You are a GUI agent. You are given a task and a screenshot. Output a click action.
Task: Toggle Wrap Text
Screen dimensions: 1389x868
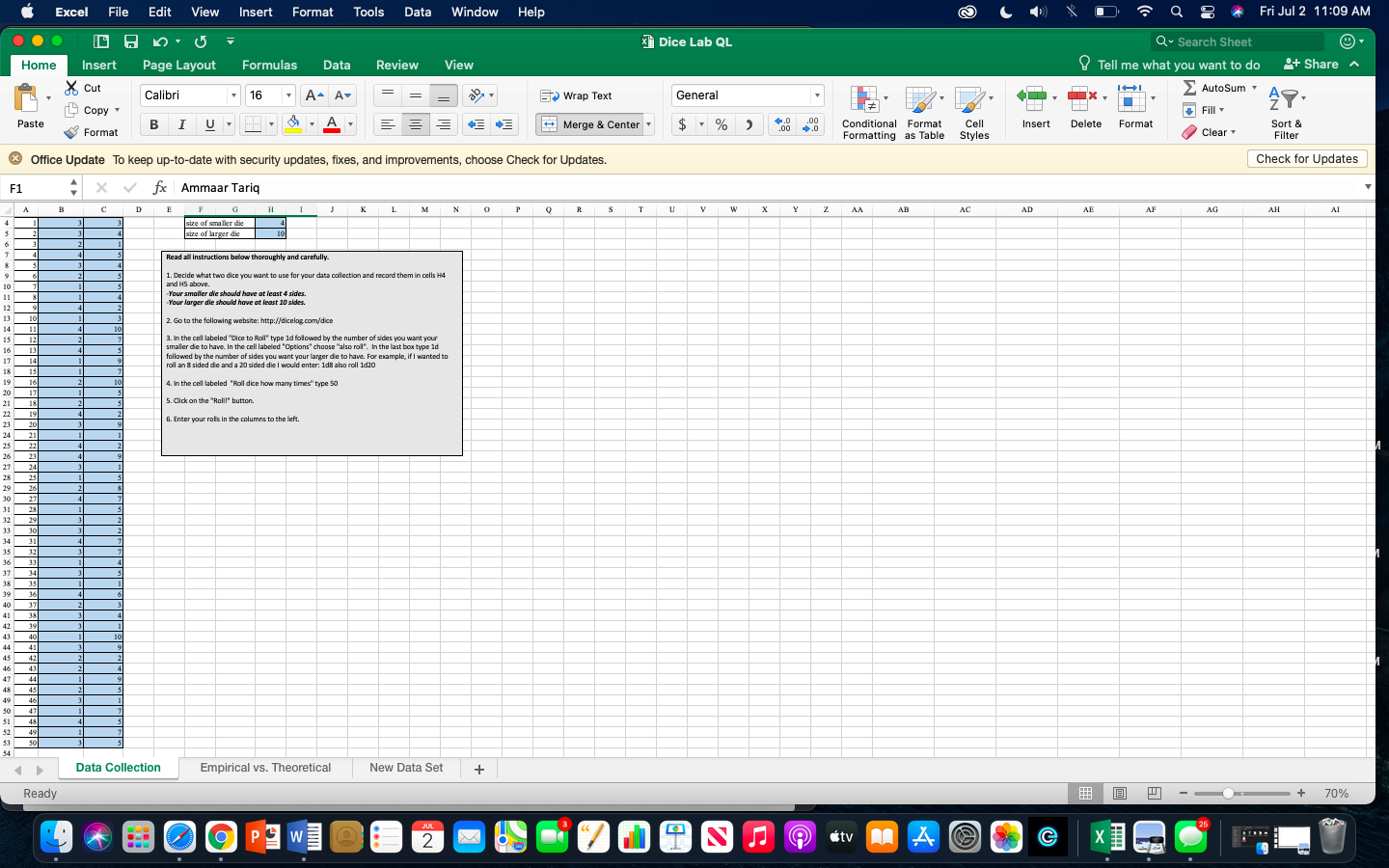tap(576, 95)
